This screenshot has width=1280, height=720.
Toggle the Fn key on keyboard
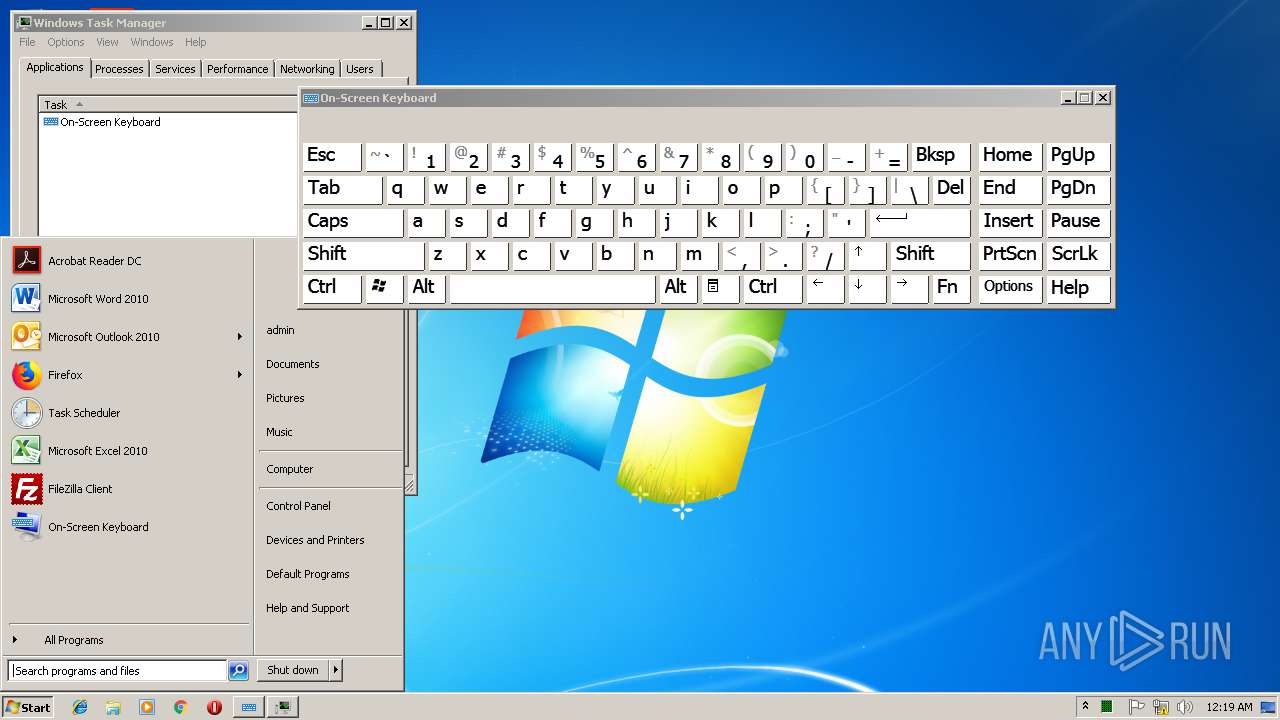coord(951,288)
